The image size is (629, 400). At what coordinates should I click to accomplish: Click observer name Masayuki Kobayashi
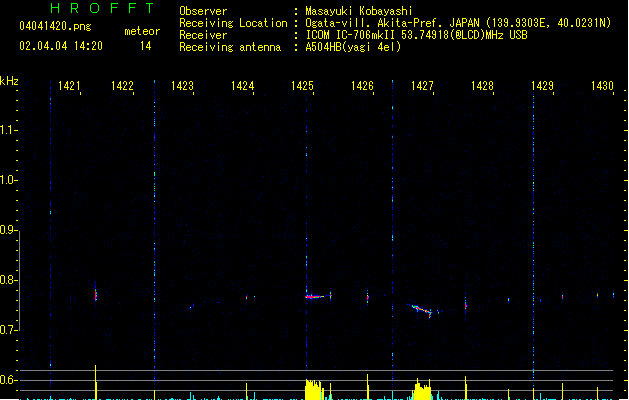pos(359,11)
